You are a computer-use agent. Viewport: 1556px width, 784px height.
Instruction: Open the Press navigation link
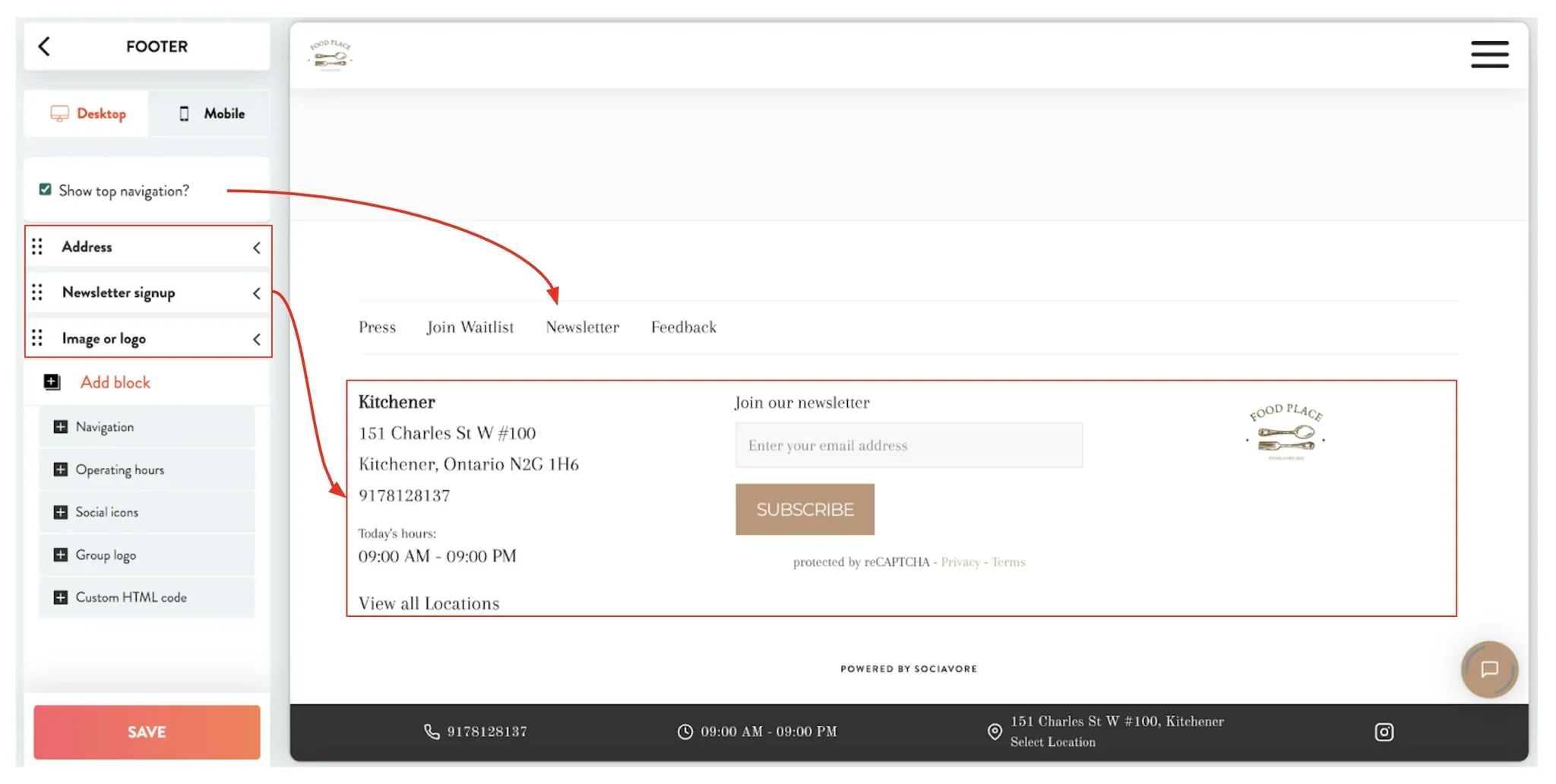(378, 327)
